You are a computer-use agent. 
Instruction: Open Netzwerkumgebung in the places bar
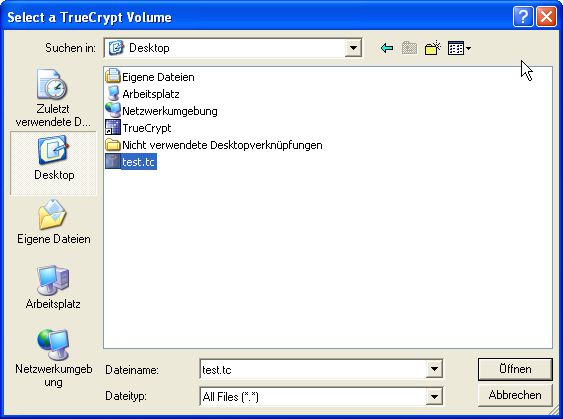(x=53, y=358)
